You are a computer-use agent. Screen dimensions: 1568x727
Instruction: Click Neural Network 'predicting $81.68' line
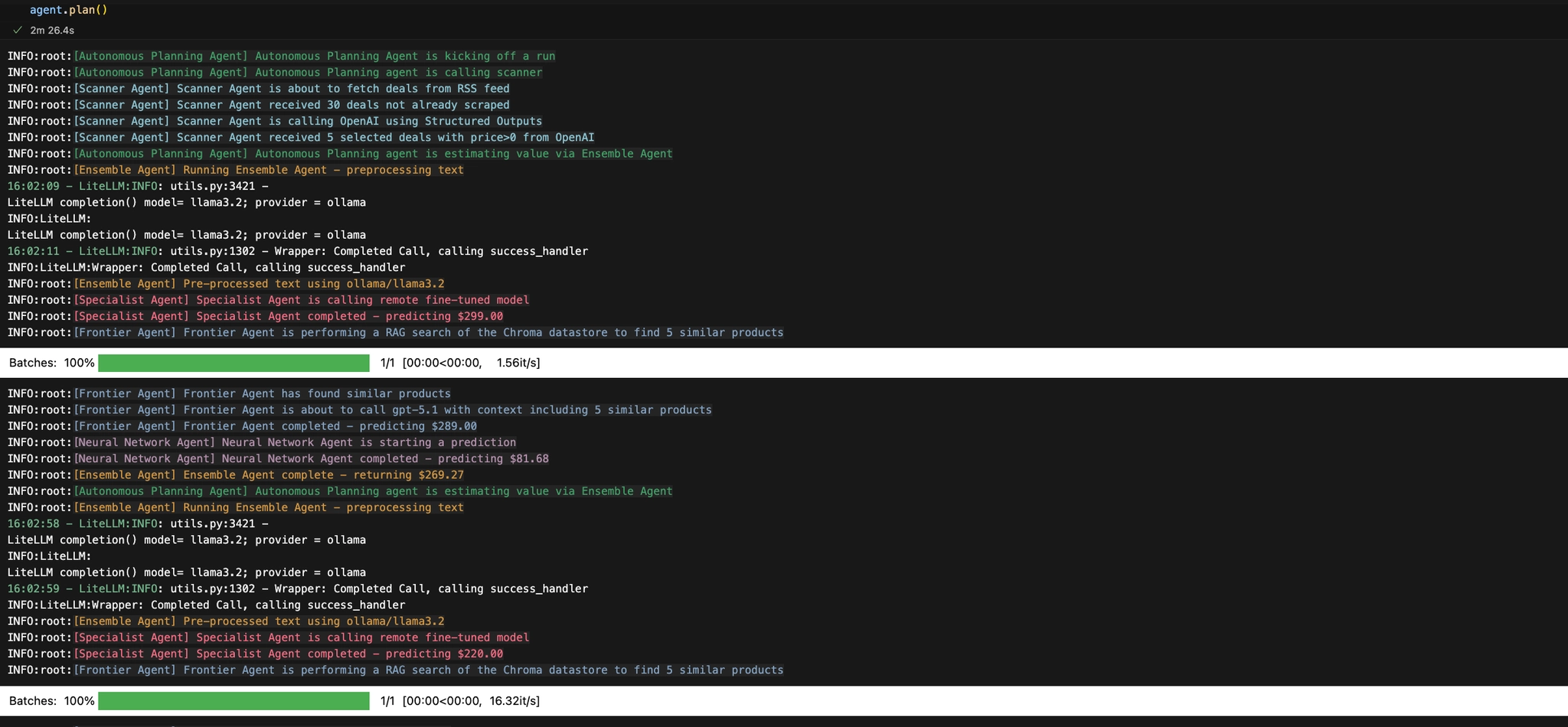click(x=279, y=458)
